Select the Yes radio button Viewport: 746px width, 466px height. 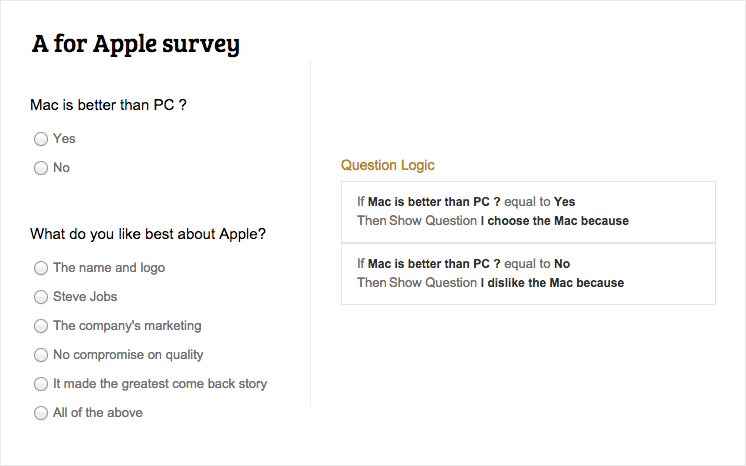pos(41,139)
